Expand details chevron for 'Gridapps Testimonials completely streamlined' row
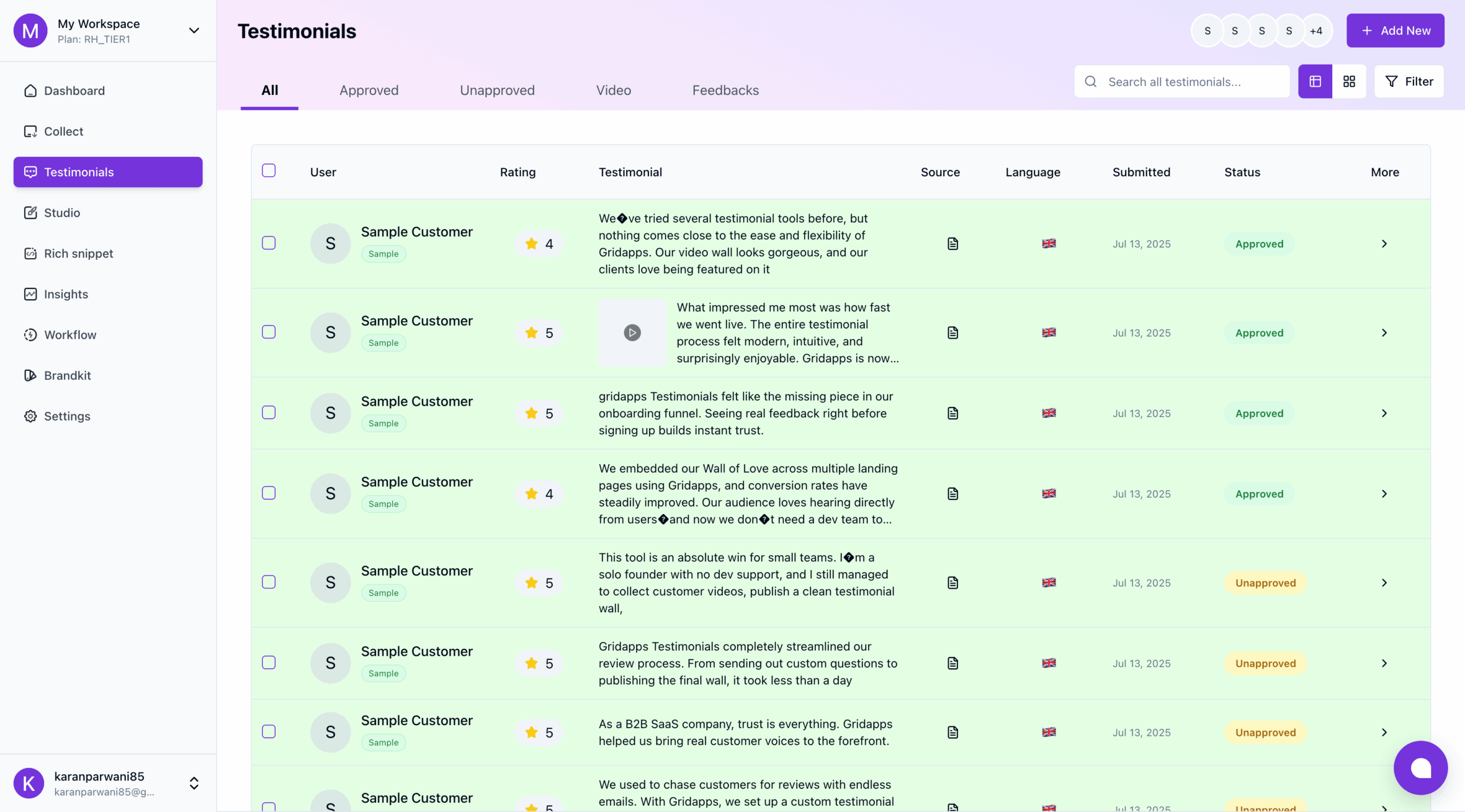The height and width of the screenshot is (812, 1465). tap(1384, 663)
